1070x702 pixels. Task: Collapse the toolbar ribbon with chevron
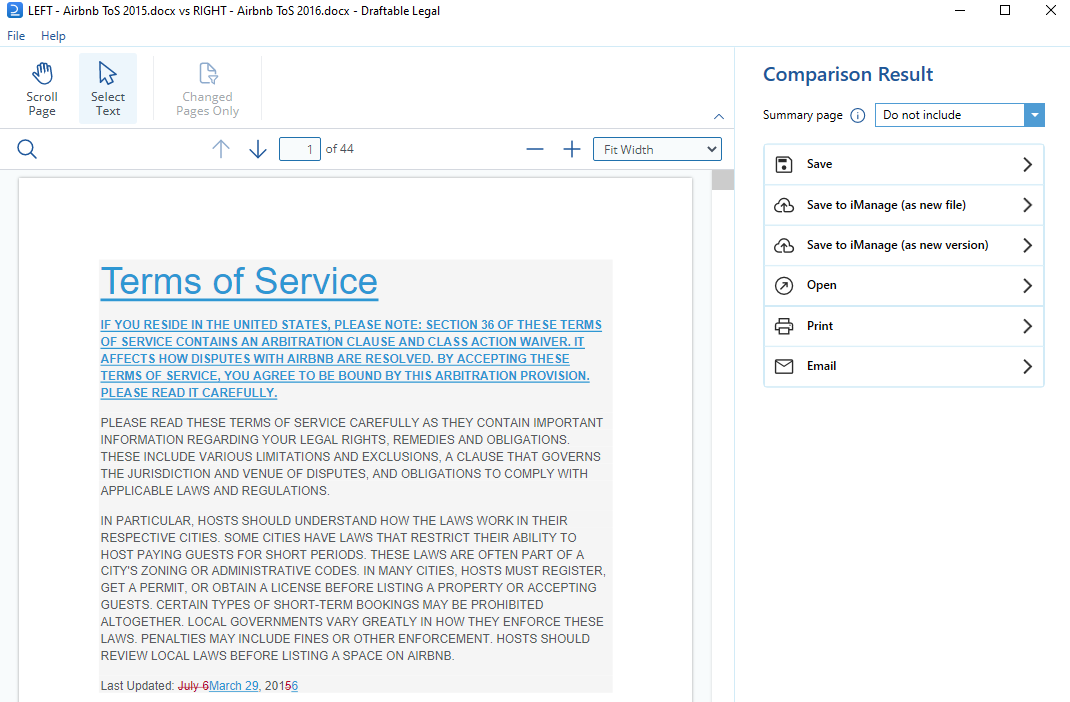pyautogui.click(x=719, y=117)
